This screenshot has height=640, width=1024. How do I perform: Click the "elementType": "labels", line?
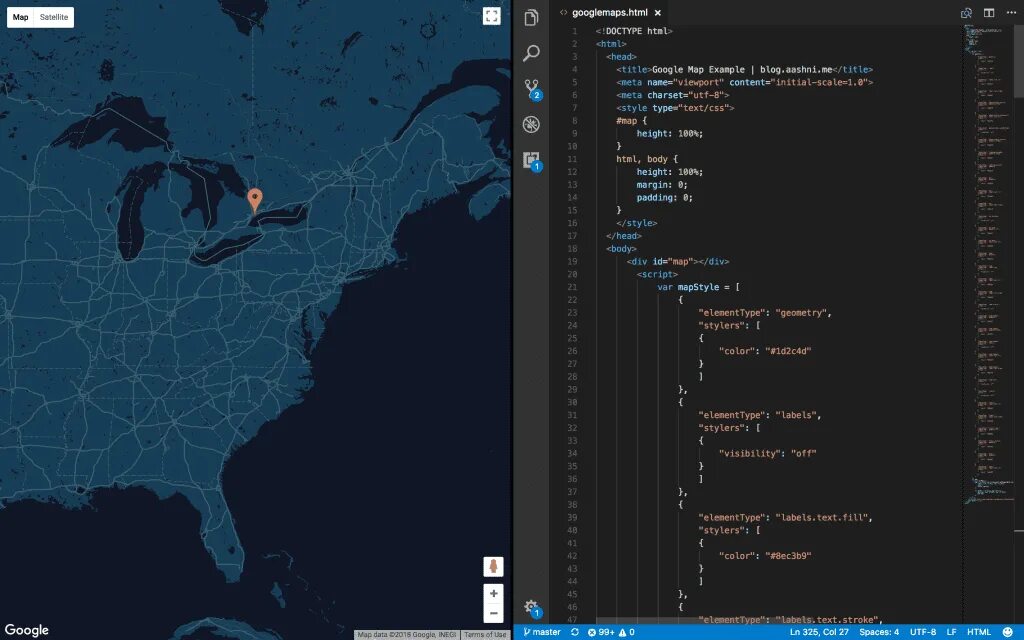click(x=760, y=415)
